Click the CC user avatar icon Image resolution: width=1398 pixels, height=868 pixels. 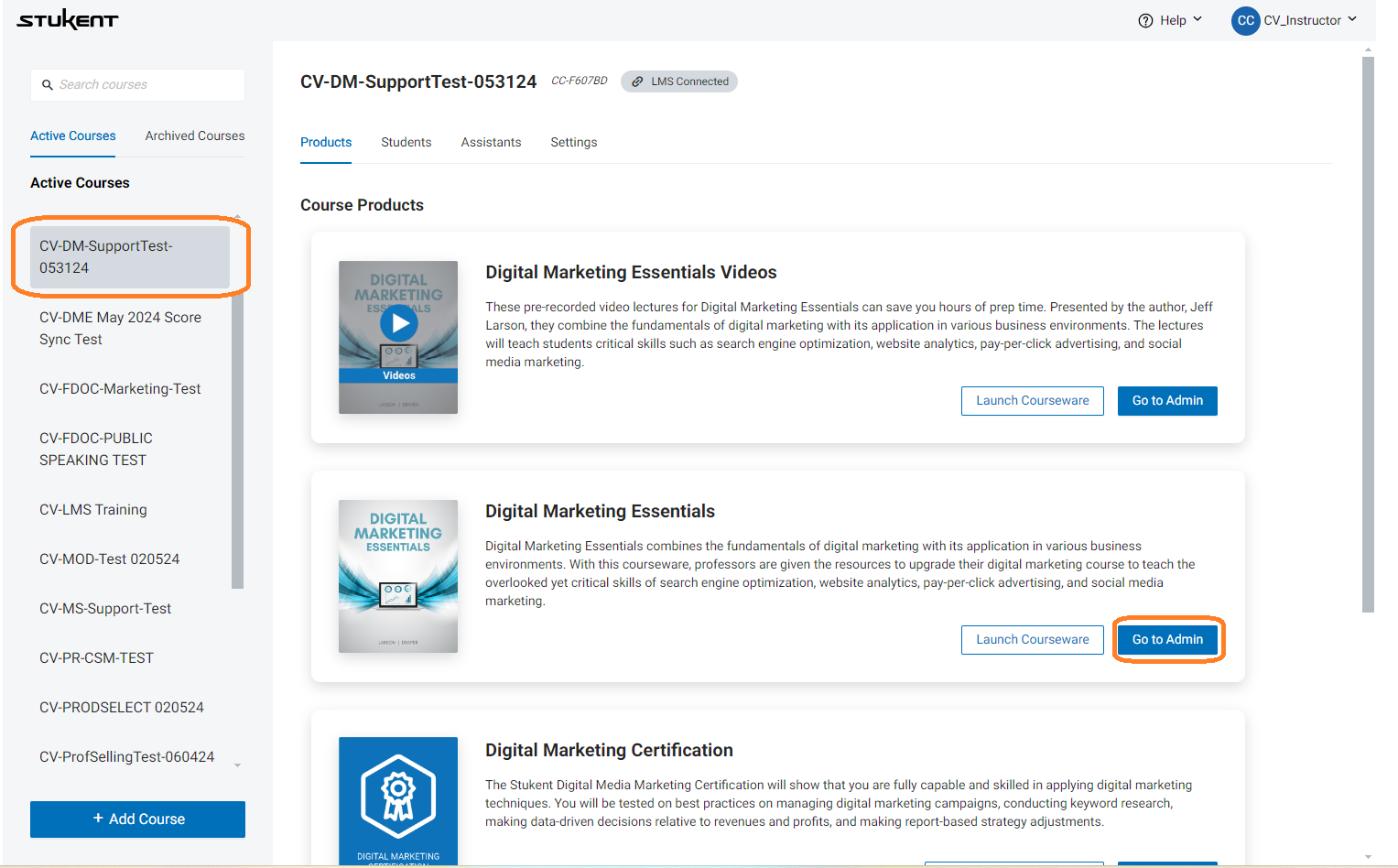(x=1245, y=20)
